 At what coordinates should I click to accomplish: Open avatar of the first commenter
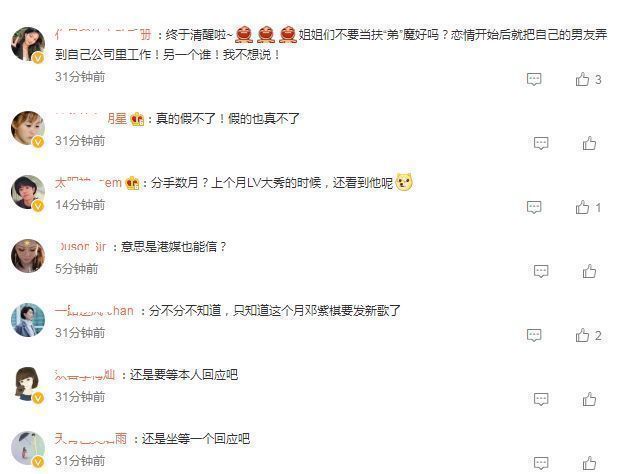pyautogui.click(x=28, y=44)
